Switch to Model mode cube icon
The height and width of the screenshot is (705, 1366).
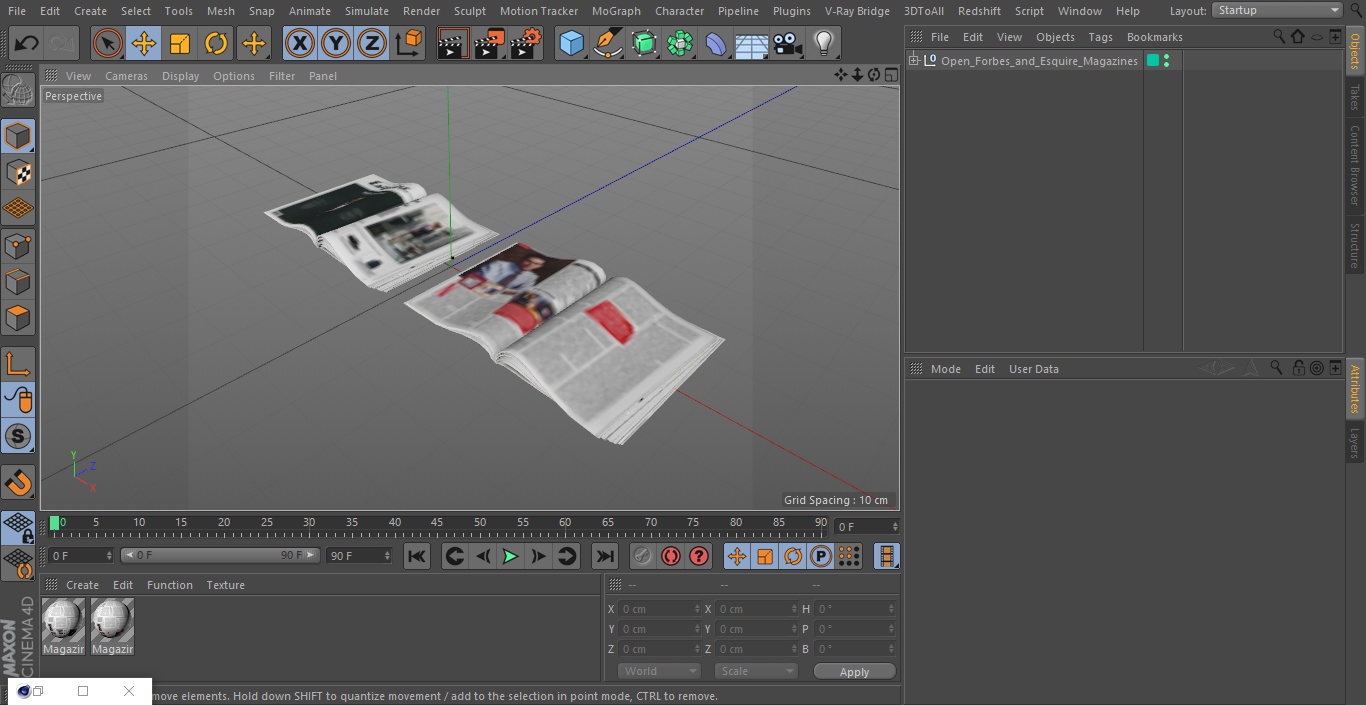click(18, 136)
